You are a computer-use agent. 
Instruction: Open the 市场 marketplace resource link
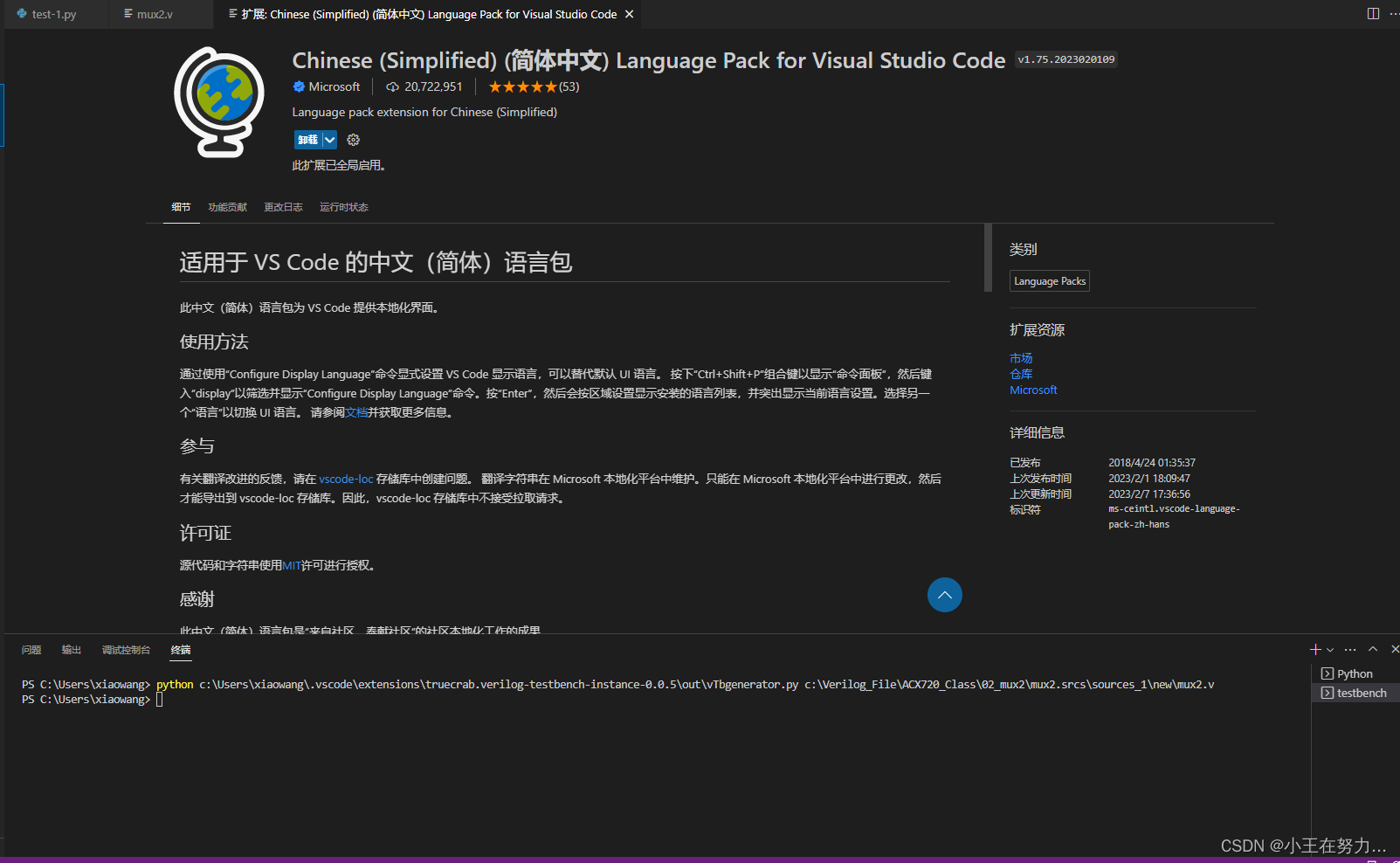[1021, 358]
